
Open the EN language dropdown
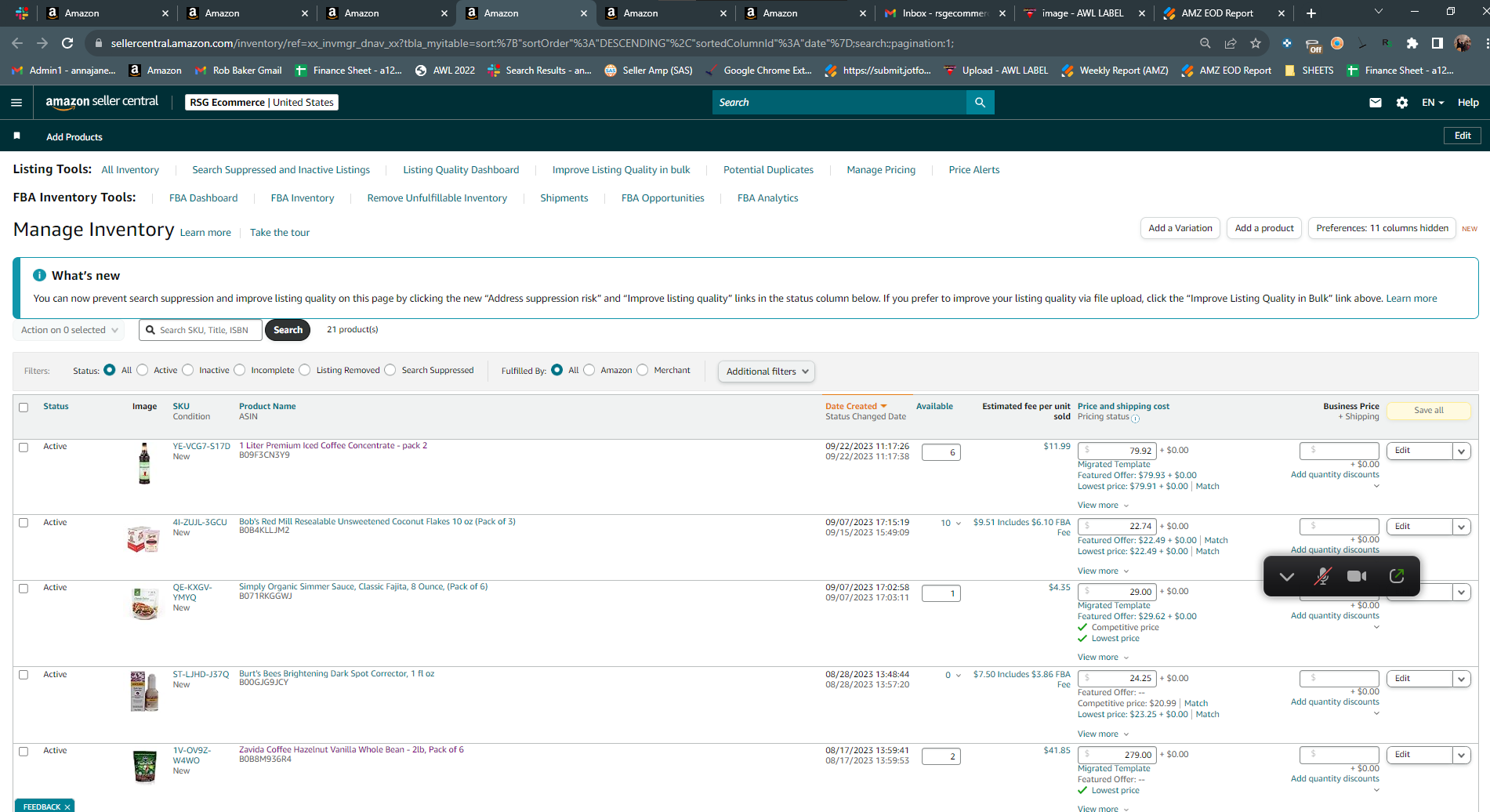point(1433,103)
